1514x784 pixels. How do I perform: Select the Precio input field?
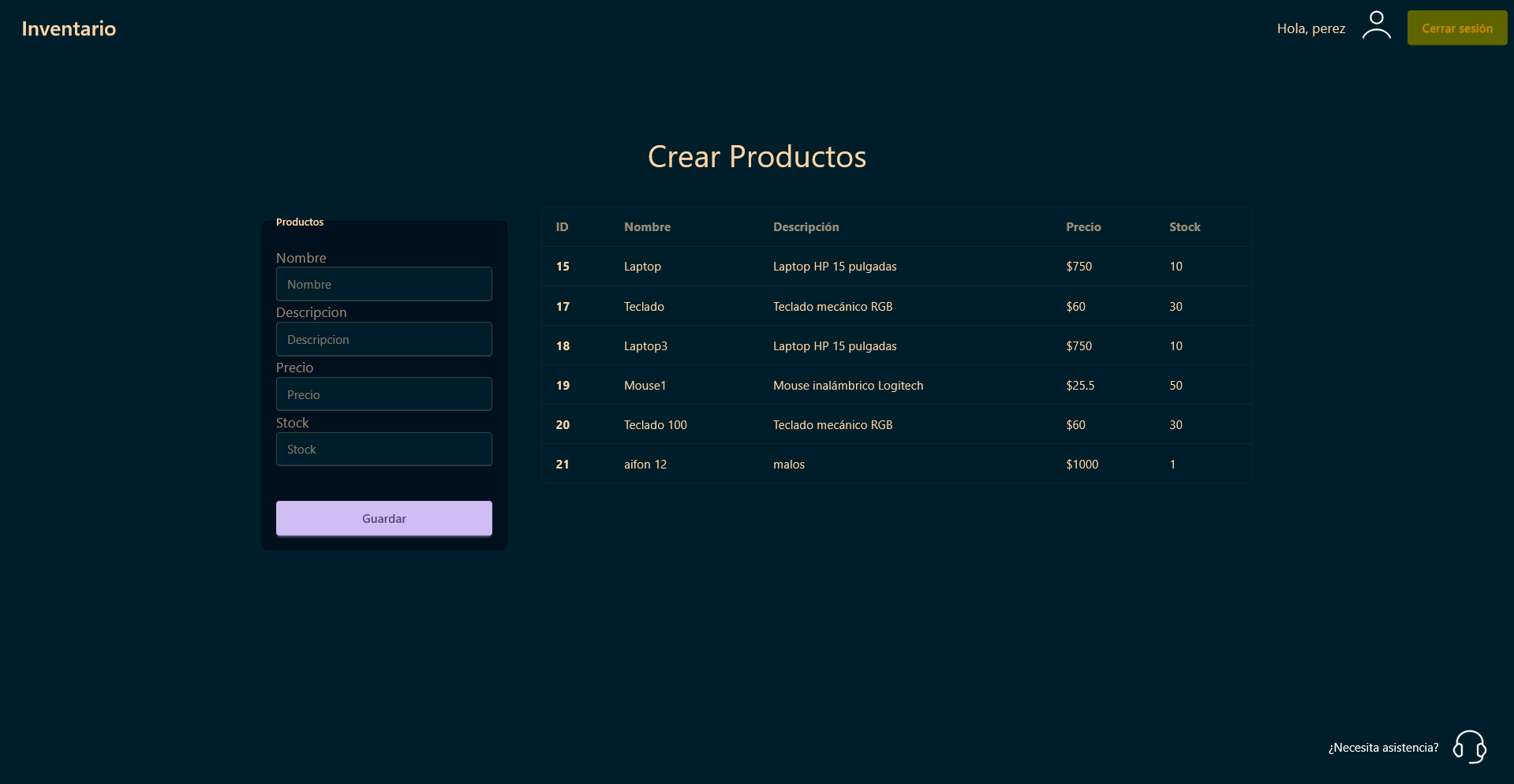pyautogui.click(x=383, y=394)
